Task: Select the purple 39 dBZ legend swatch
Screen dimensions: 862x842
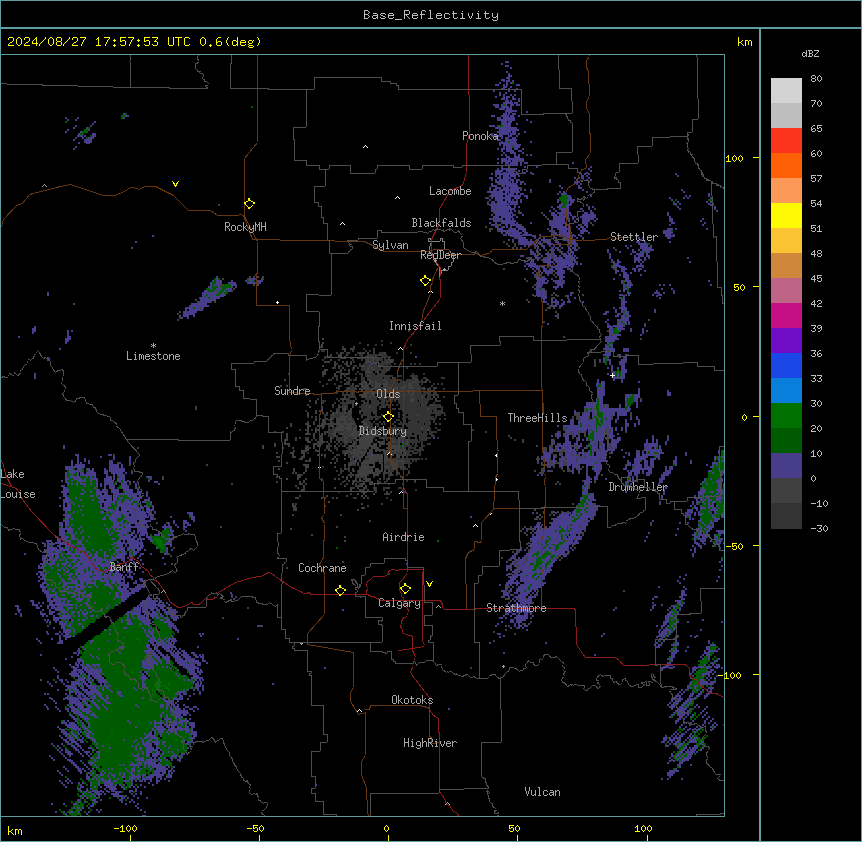Action: click(x=786, y=341)
